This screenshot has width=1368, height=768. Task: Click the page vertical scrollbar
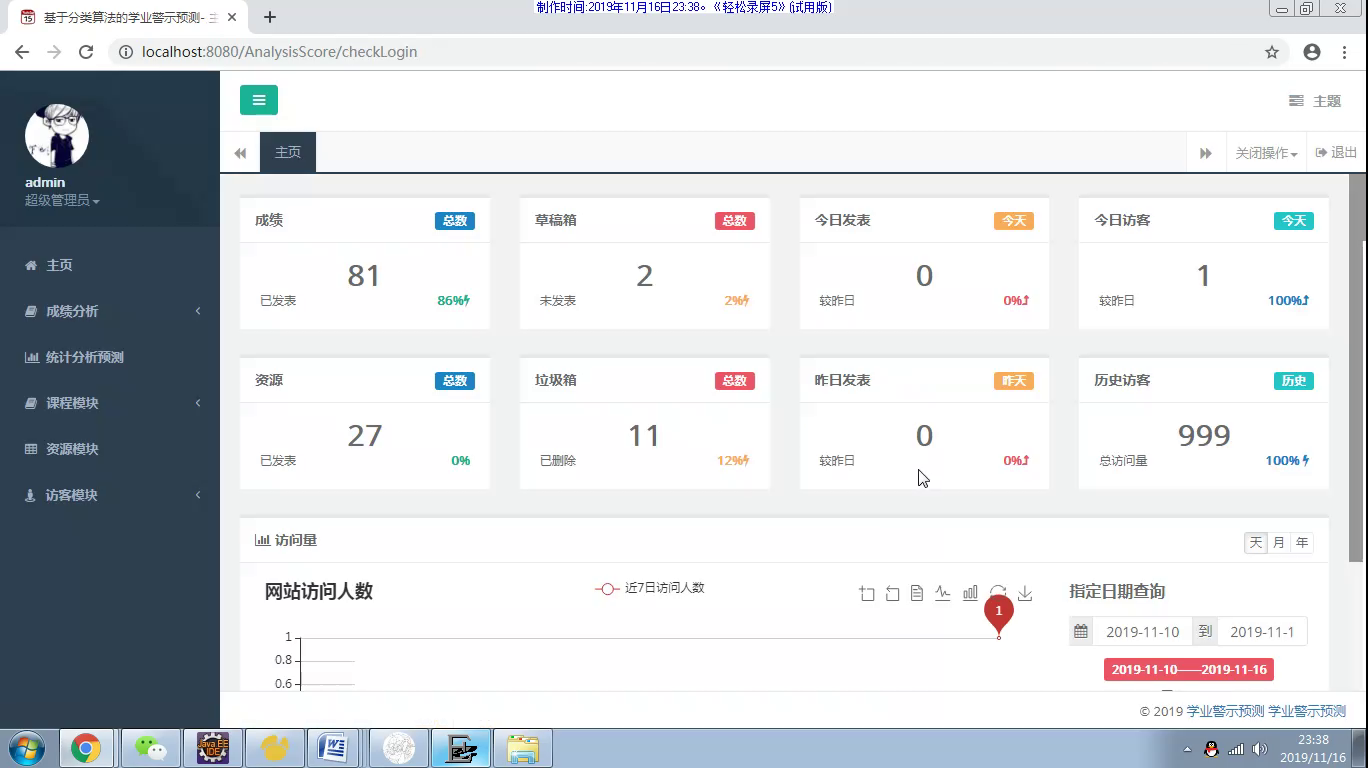[x=1357, y=368]
